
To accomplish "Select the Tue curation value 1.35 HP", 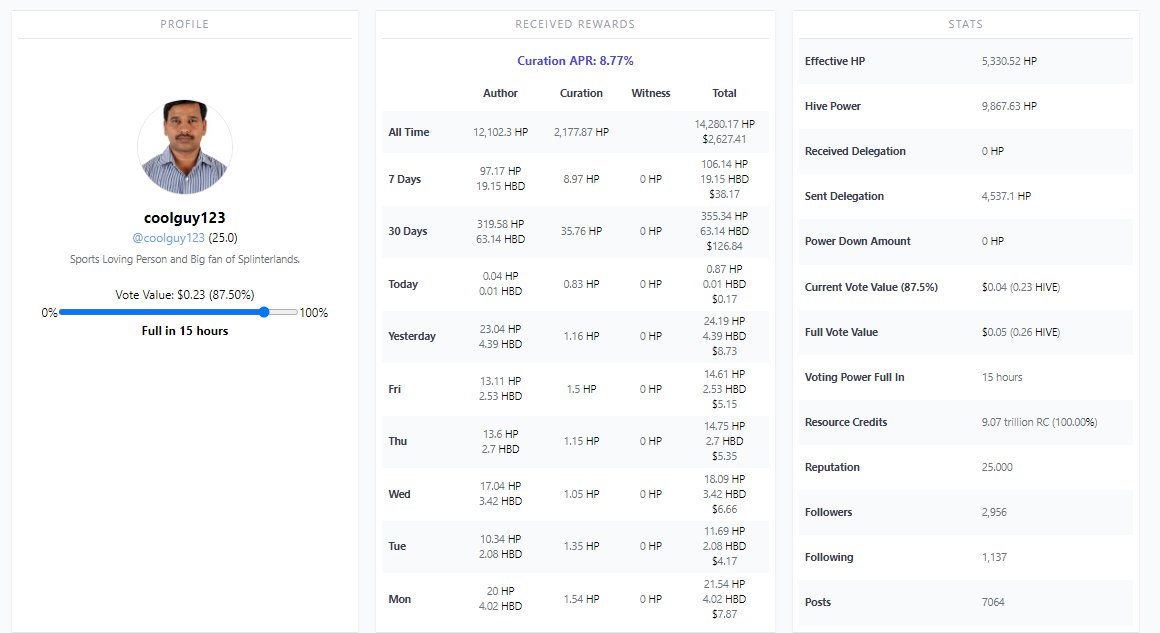I will coord(581,546).
